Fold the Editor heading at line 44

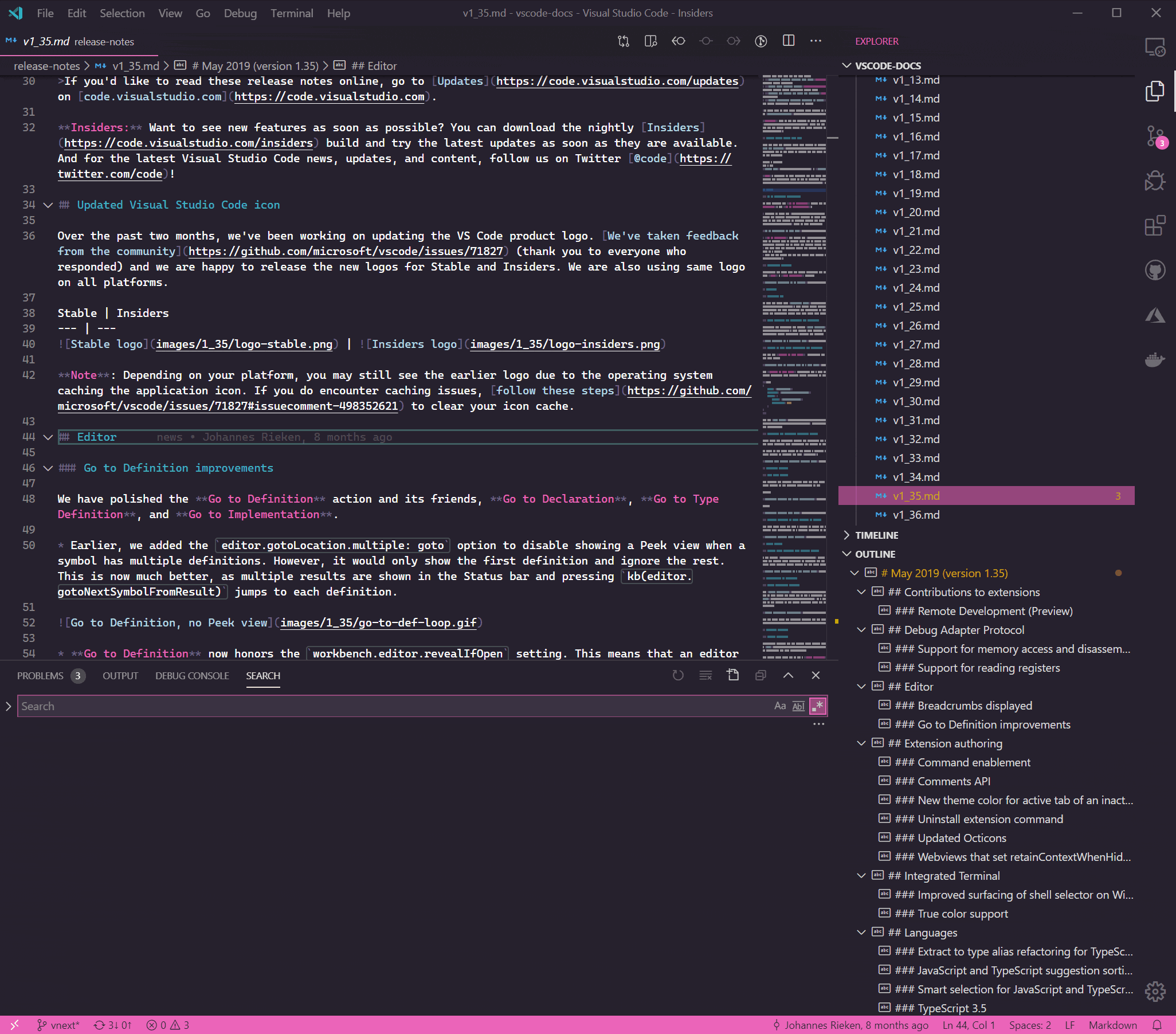pos(48,437)
